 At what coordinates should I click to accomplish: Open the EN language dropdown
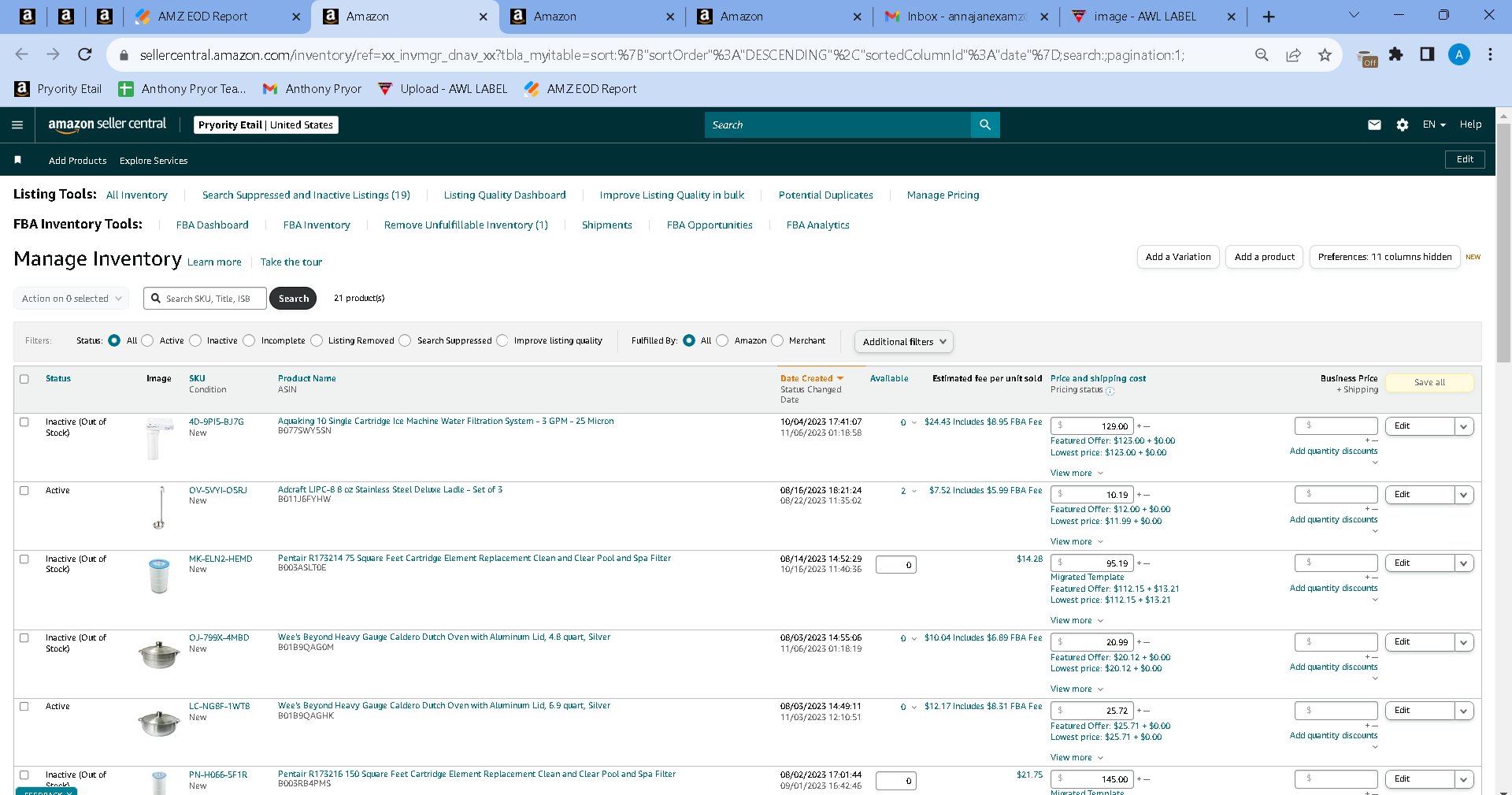tap(1434, 124)
